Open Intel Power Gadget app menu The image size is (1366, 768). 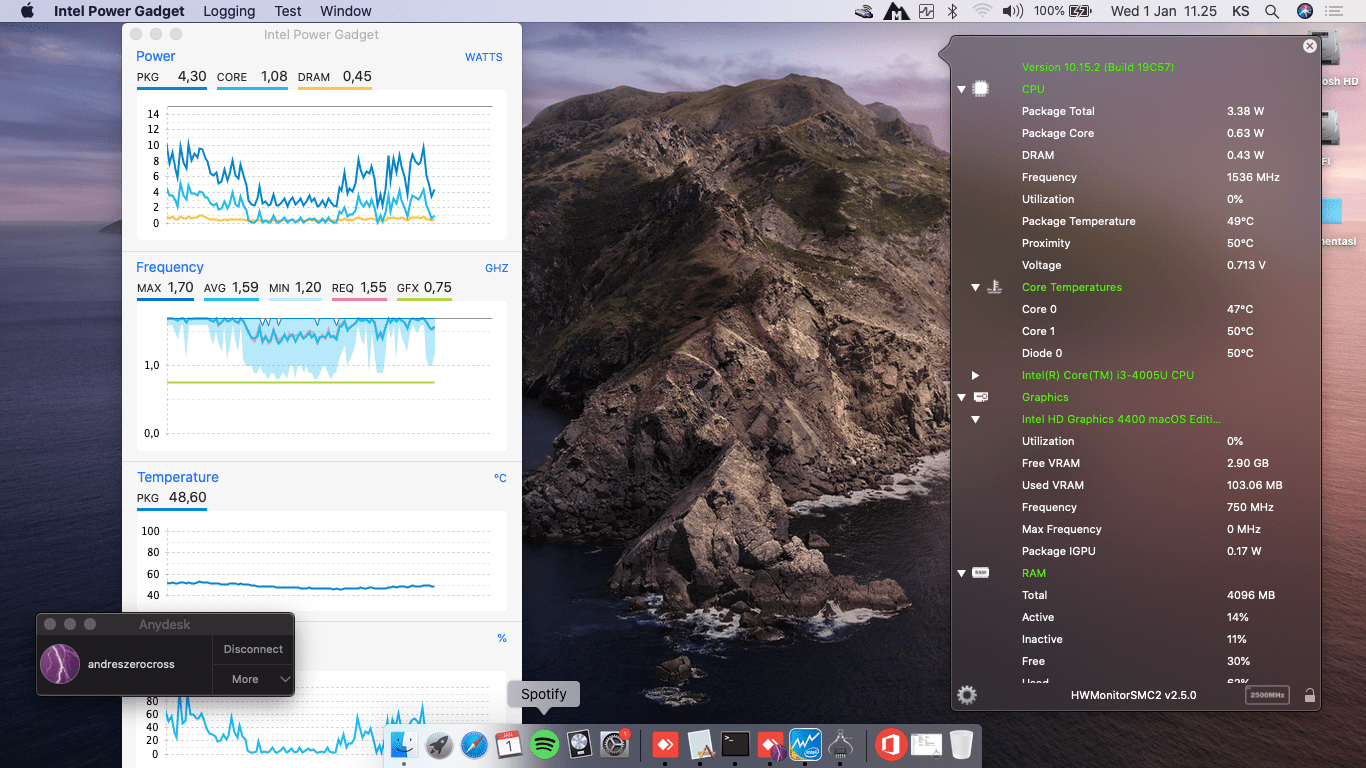pos(119,11)
